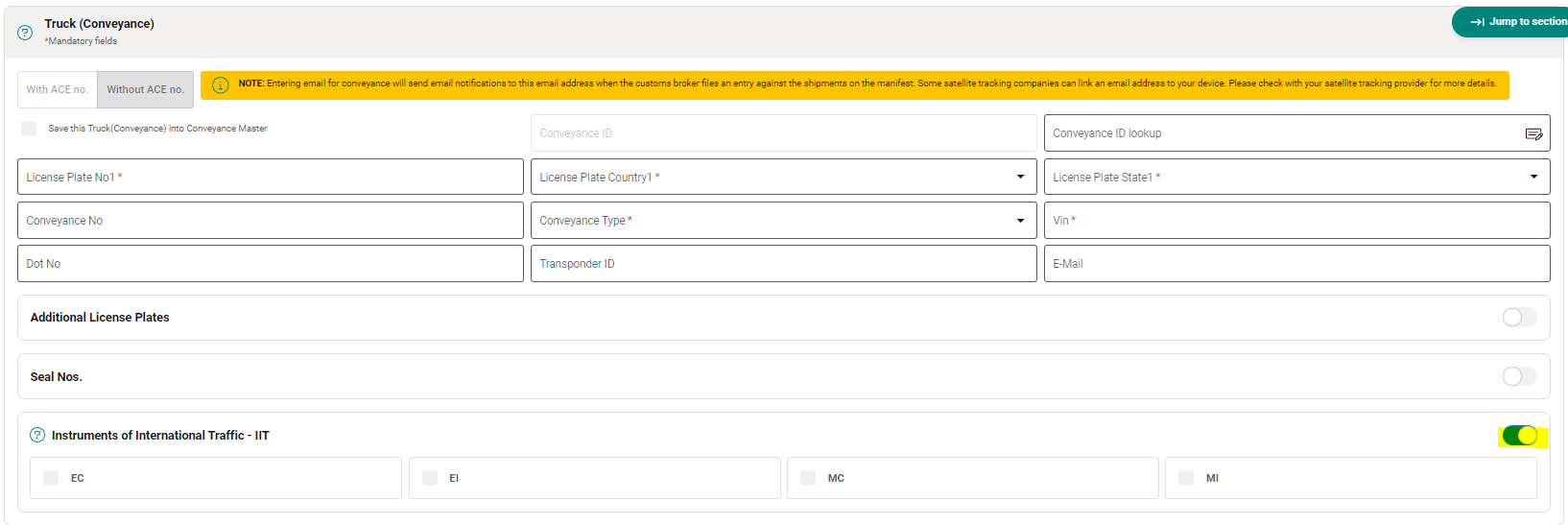Tick the EC checkbox
Image resolution: width=1568 pixels, height=525 pixels.
tap(51, 478)
